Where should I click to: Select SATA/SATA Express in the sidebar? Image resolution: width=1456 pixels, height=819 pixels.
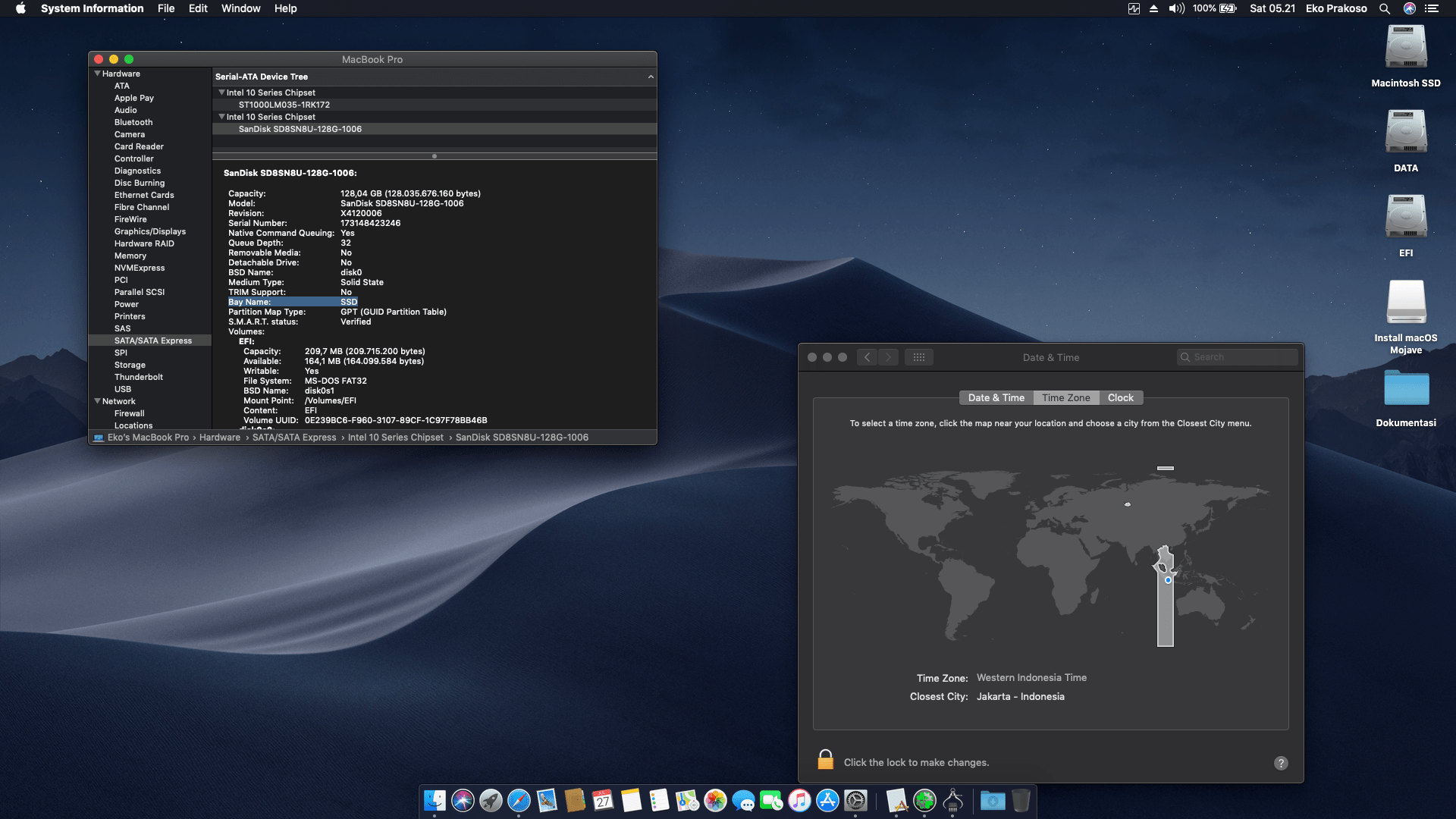153,340
